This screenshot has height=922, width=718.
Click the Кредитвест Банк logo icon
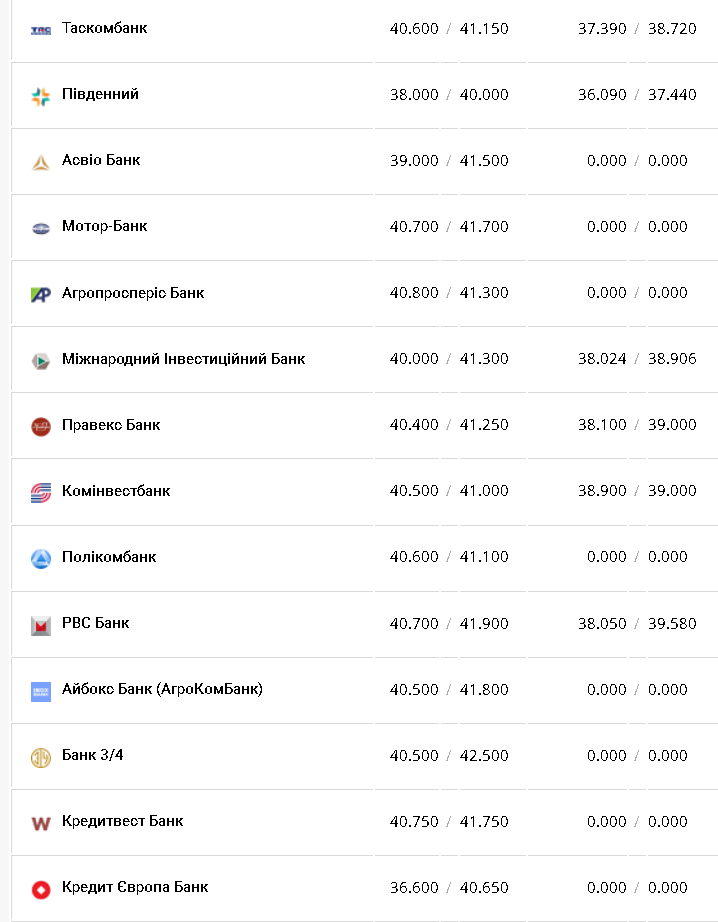click(x=41, y=823)
